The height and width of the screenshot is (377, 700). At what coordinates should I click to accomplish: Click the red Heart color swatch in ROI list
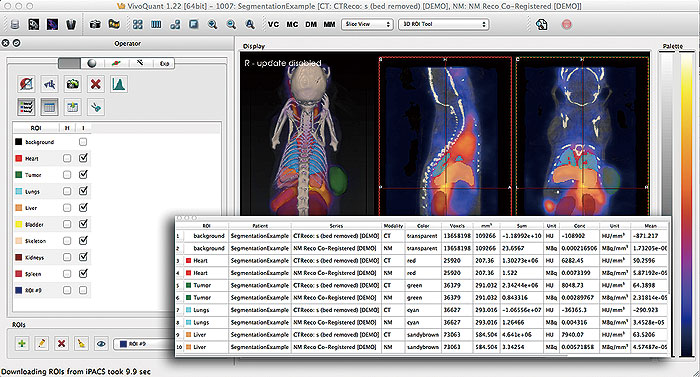19,159
